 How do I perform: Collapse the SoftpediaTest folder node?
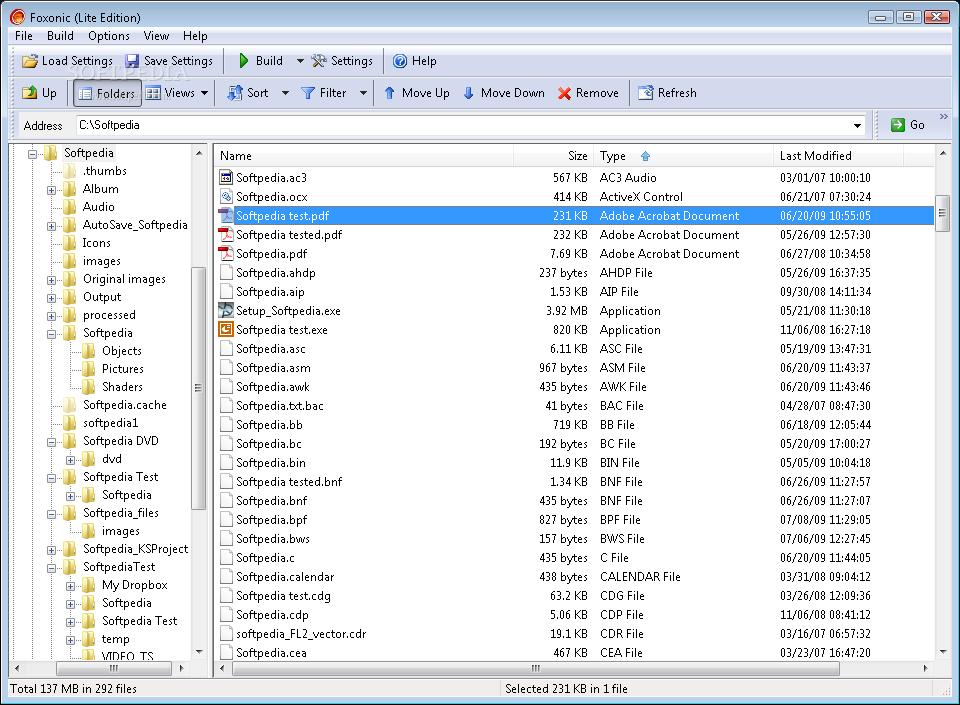click(x=51, y=568)
